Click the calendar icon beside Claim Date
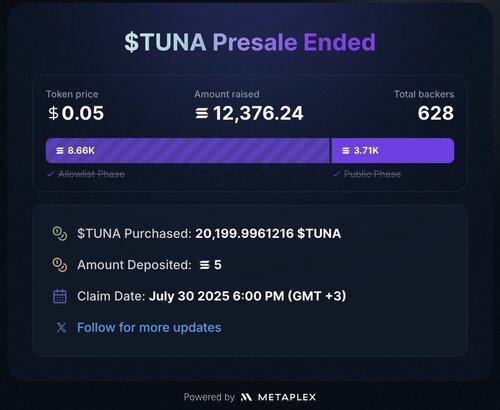The height and width of the screenshot is (410, 500). [x=60, y=296]
